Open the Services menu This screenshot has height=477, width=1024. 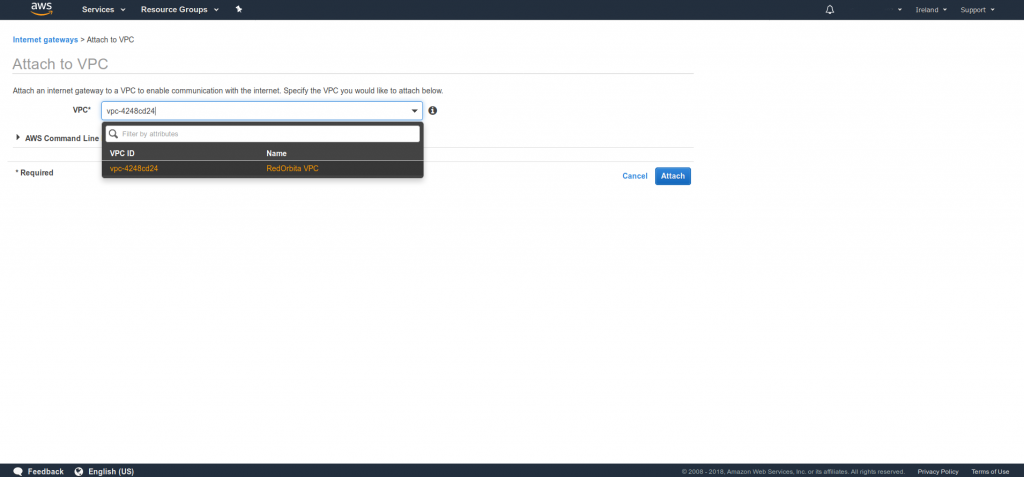pyautogui.click(x=103, y=9)
